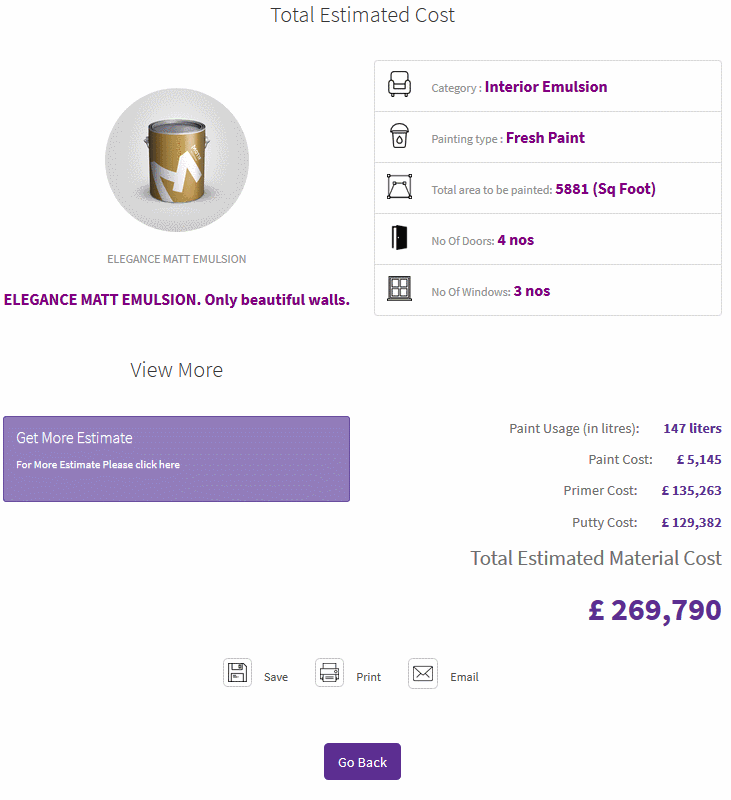Click the View More link
The image size is (731, 800).
[177, 370]
